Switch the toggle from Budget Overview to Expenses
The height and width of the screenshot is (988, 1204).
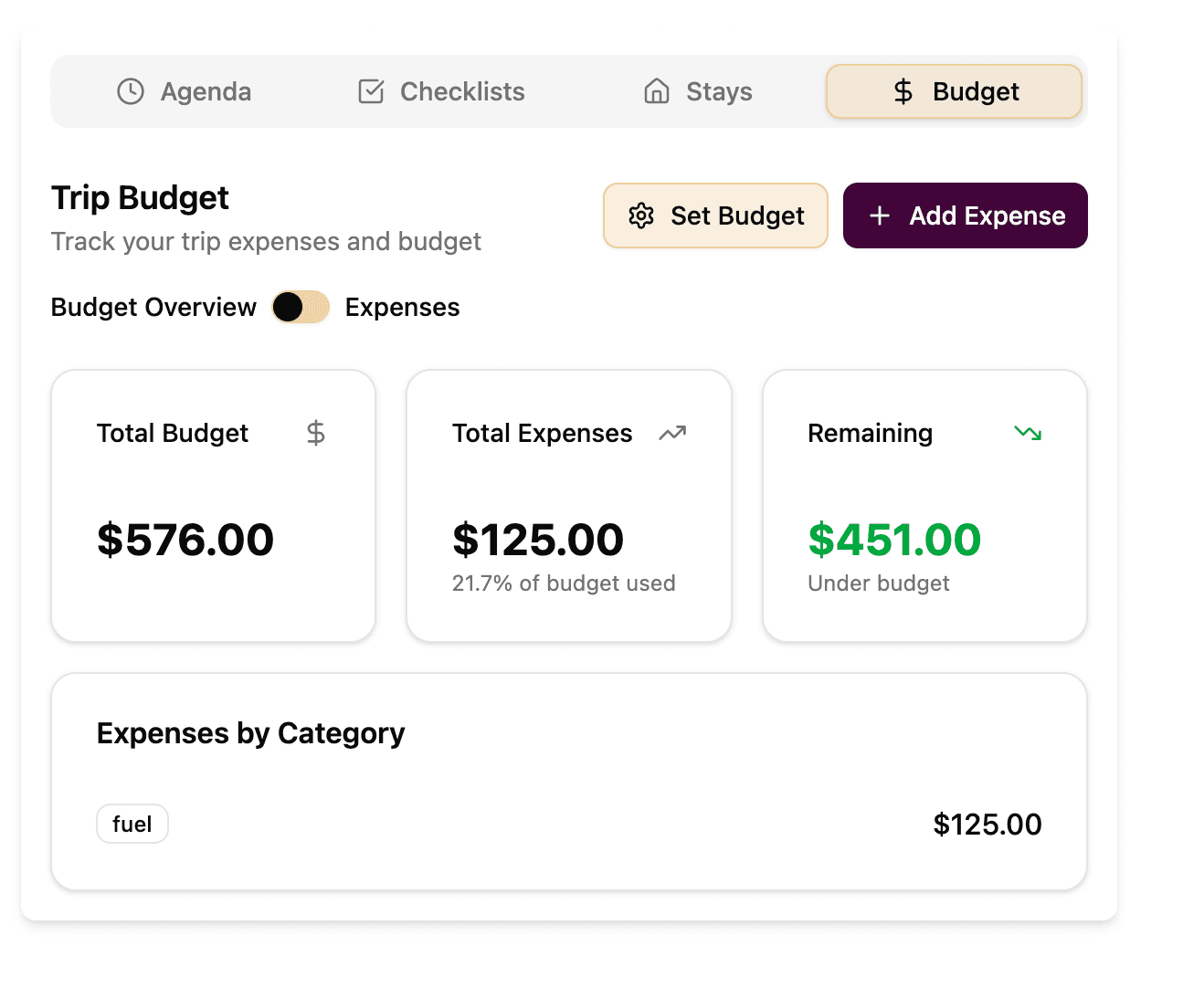pos(300,307)
